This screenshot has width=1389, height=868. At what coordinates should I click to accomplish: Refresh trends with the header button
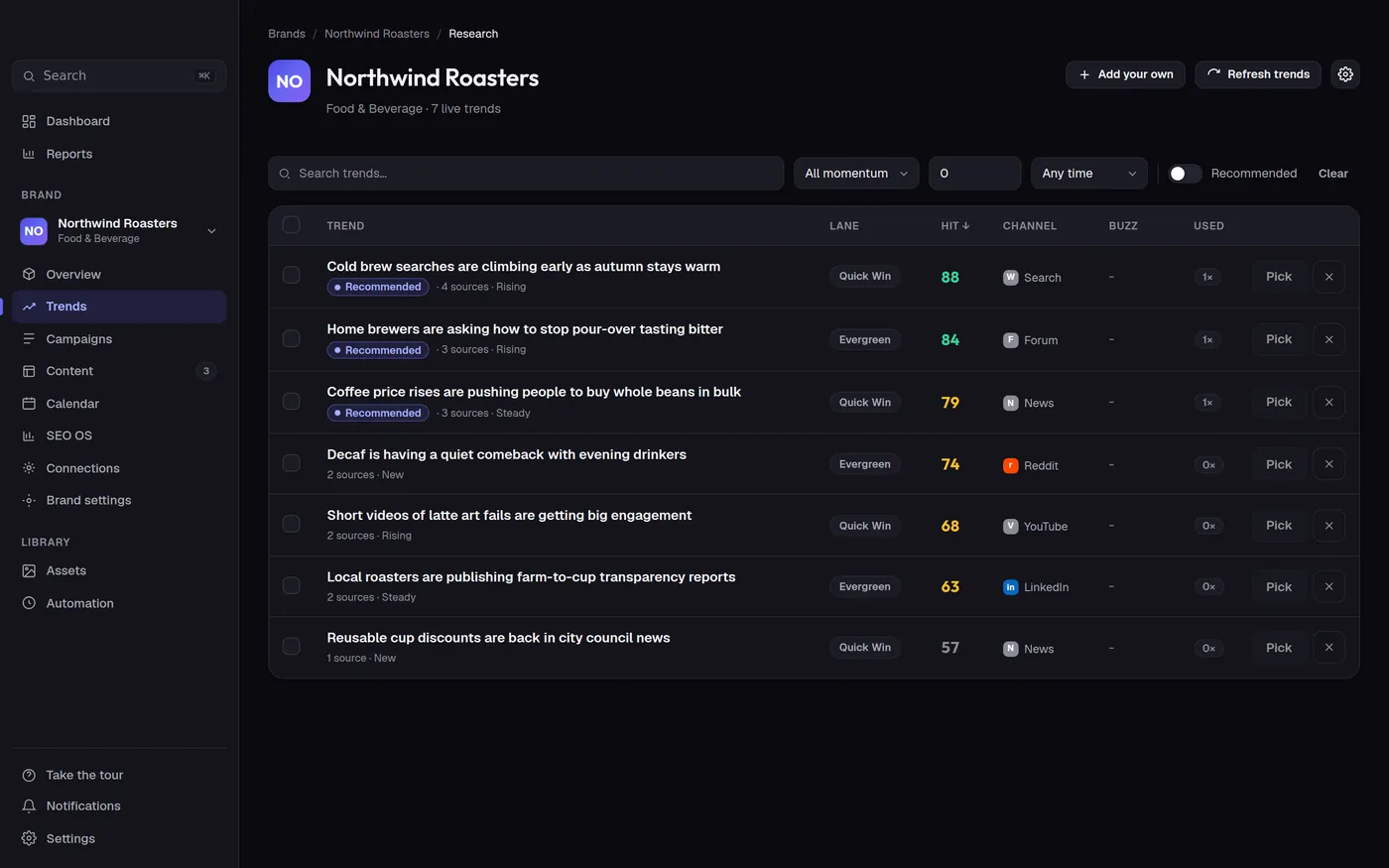[x=1258, y=74]
